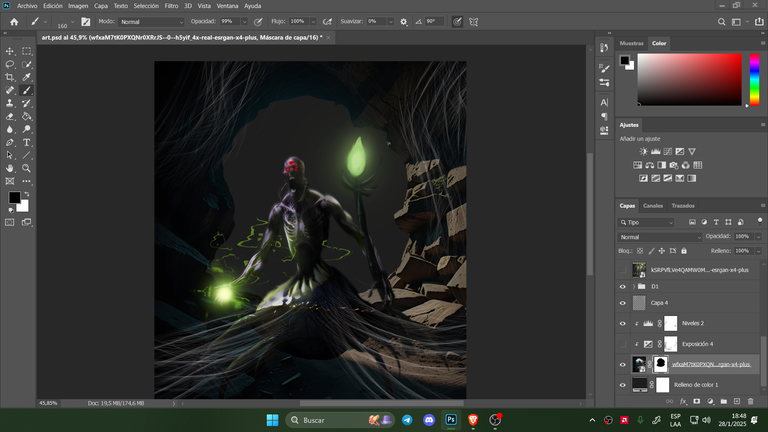Add a Color Balance adjustment

tap(649, 165)
